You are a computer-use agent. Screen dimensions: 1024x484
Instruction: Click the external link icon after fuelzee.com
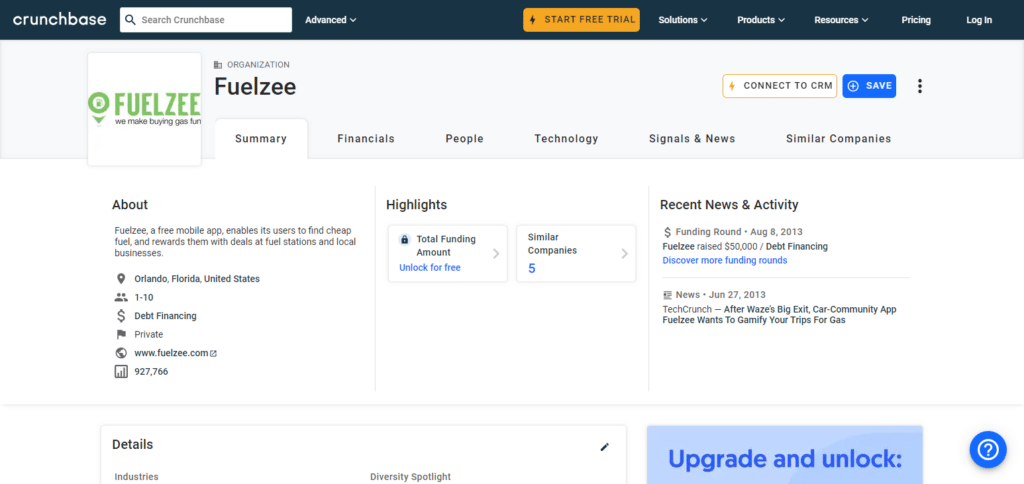[x=214, y=353]
